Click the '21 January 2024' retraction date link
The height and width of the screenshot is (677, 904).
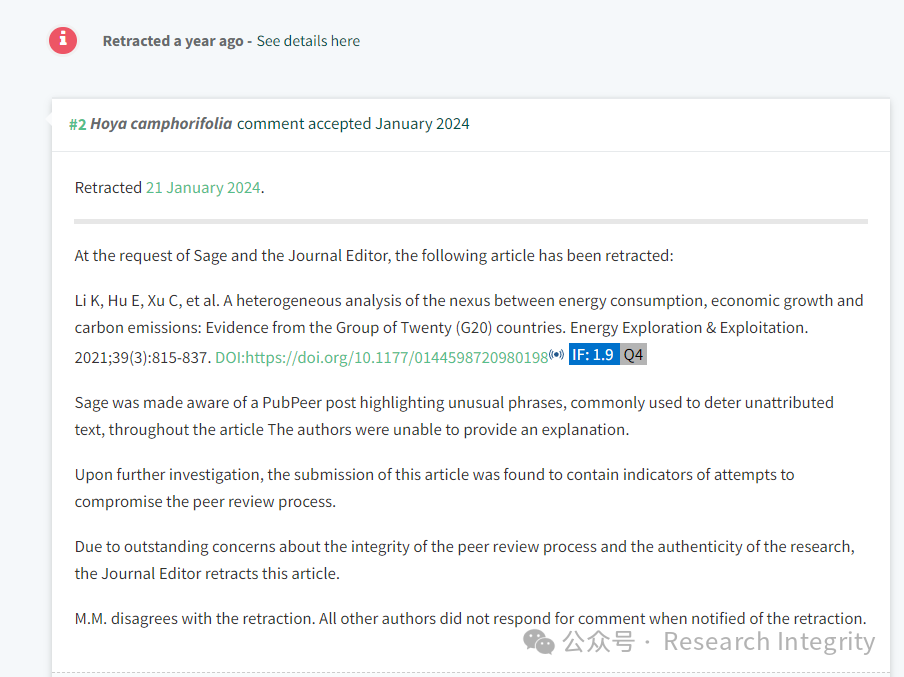click(203, 187)
